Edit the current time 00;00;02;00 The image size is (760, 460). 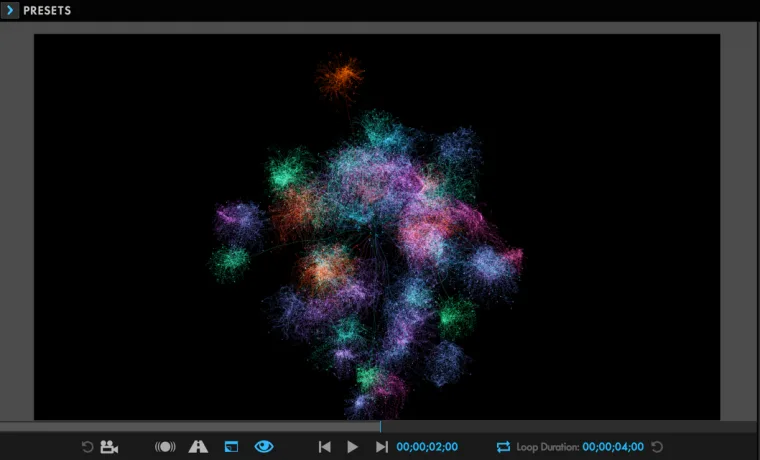tap(427, 446)
